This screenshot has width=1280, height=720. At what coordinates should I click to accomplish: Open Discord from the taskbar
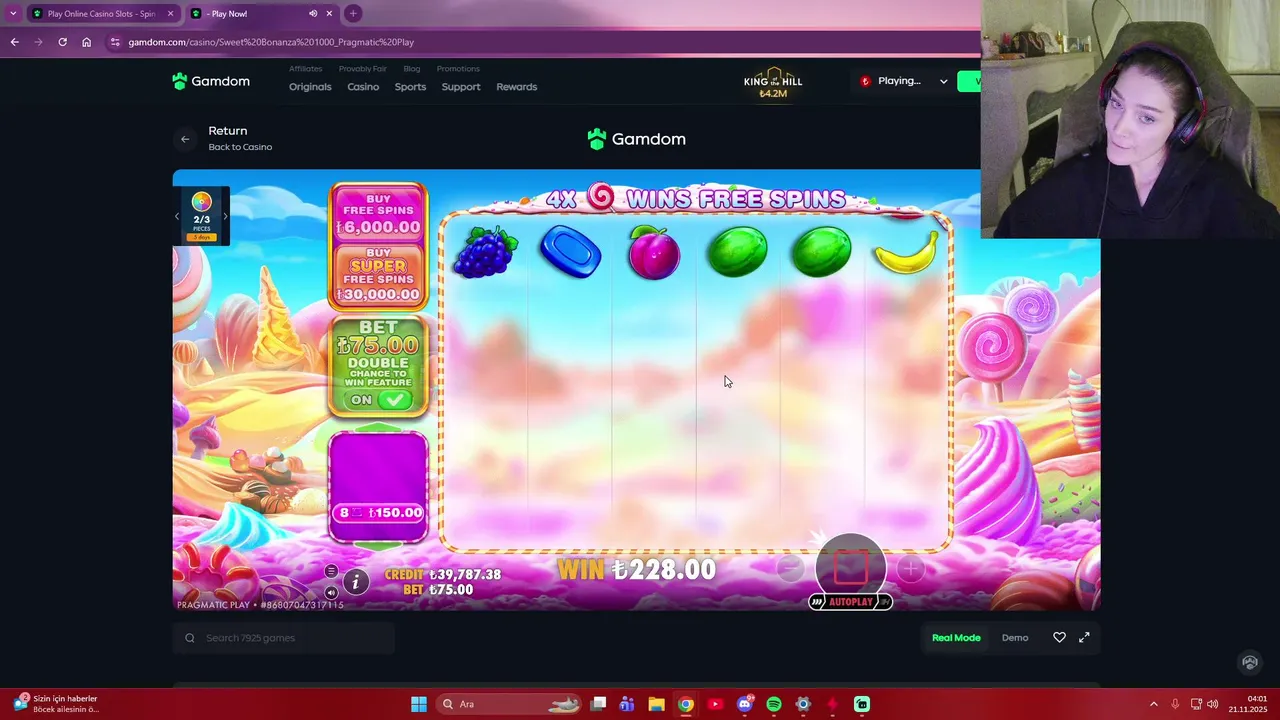point(745,704)
